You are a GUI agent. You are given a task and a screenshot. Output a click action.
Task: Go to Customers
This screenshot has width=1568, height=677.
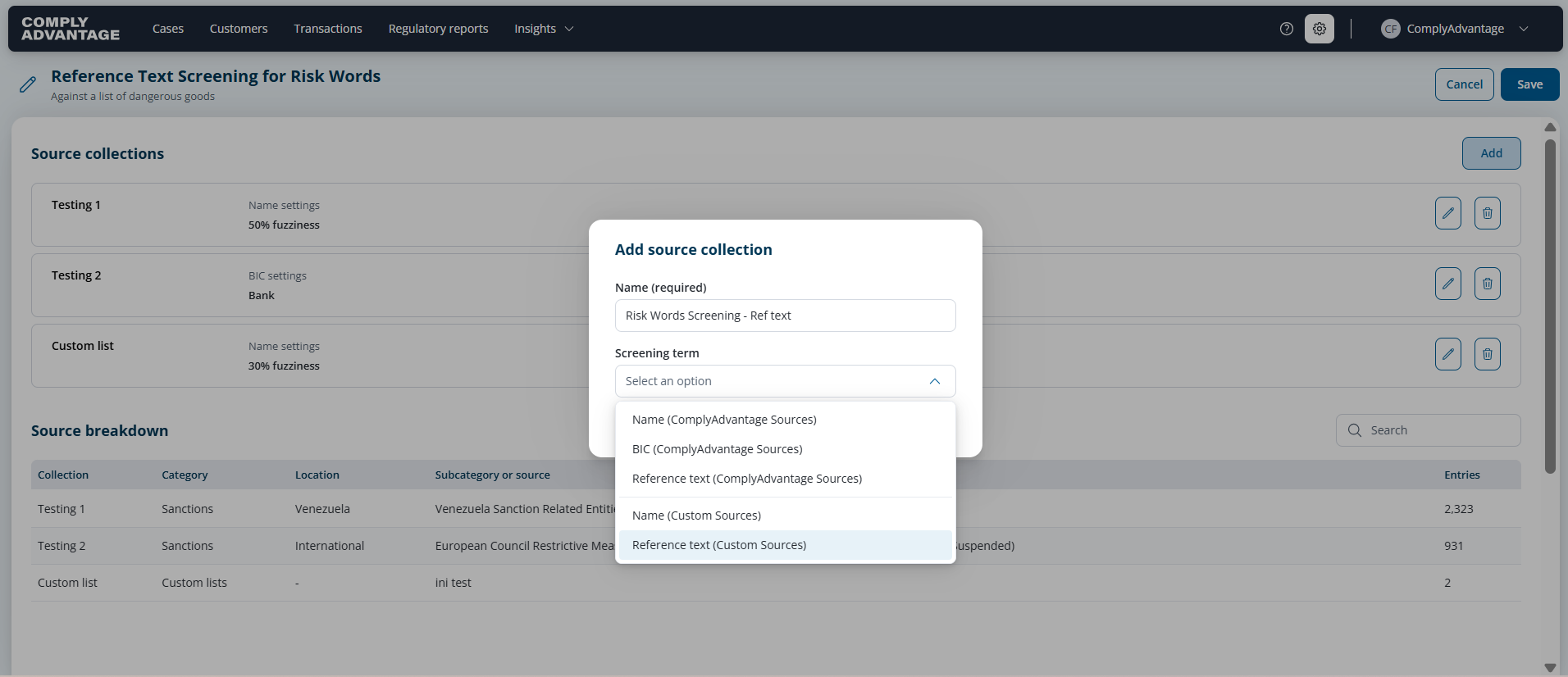[x=239, y=29]
